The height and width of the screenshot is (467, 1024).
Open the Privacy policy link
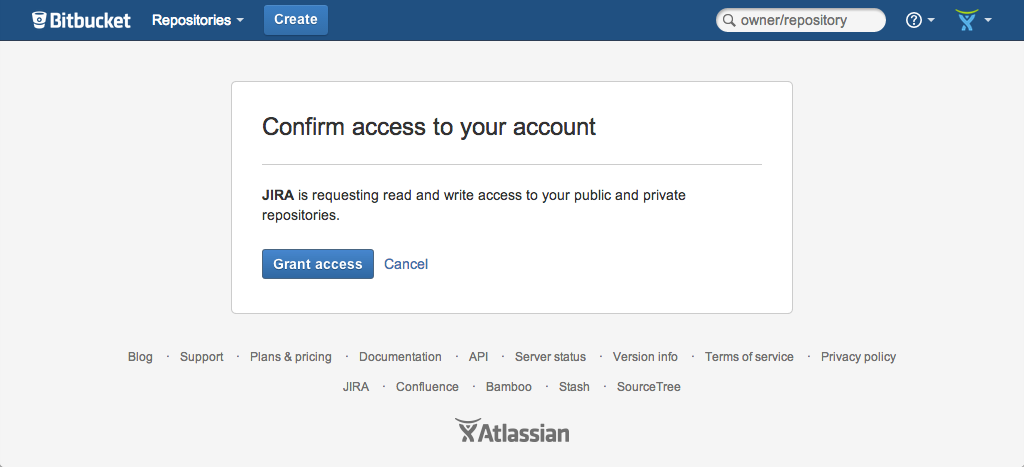tap(858, 357)
